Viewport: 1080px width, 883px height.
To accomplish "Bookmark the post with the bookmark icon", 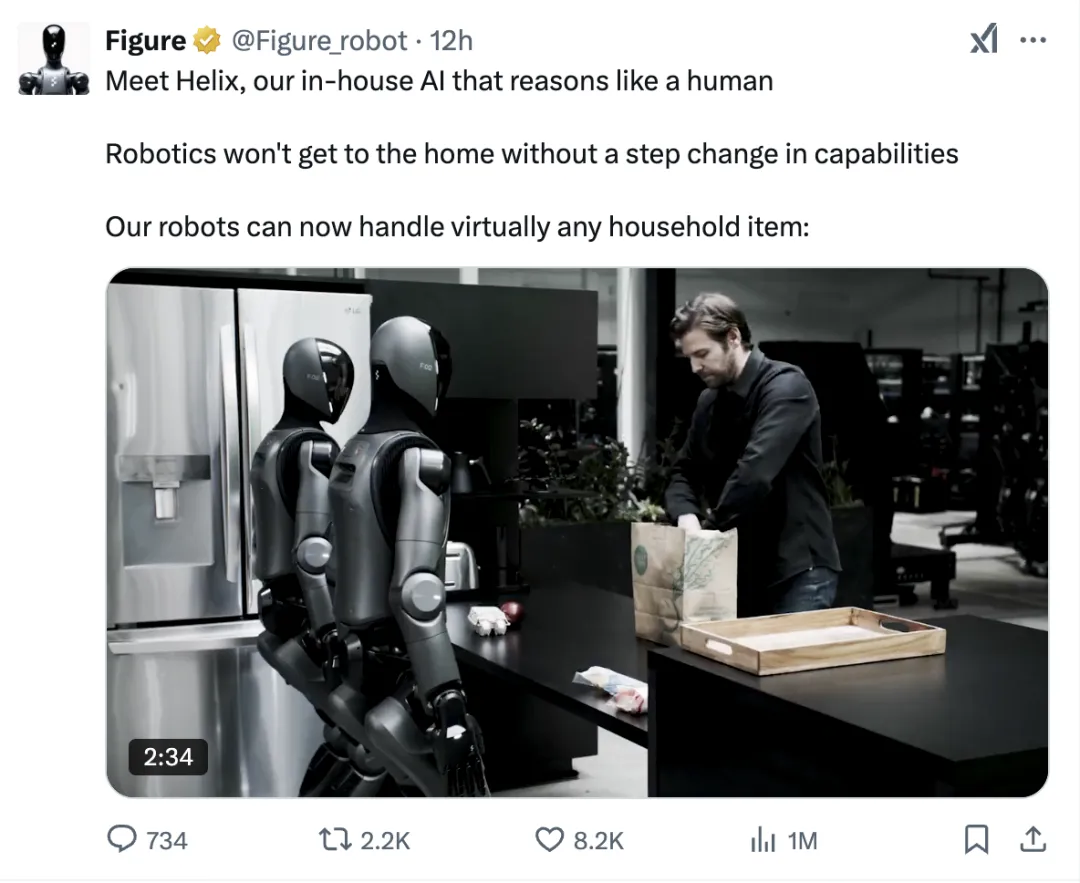I will coord(976,840).
